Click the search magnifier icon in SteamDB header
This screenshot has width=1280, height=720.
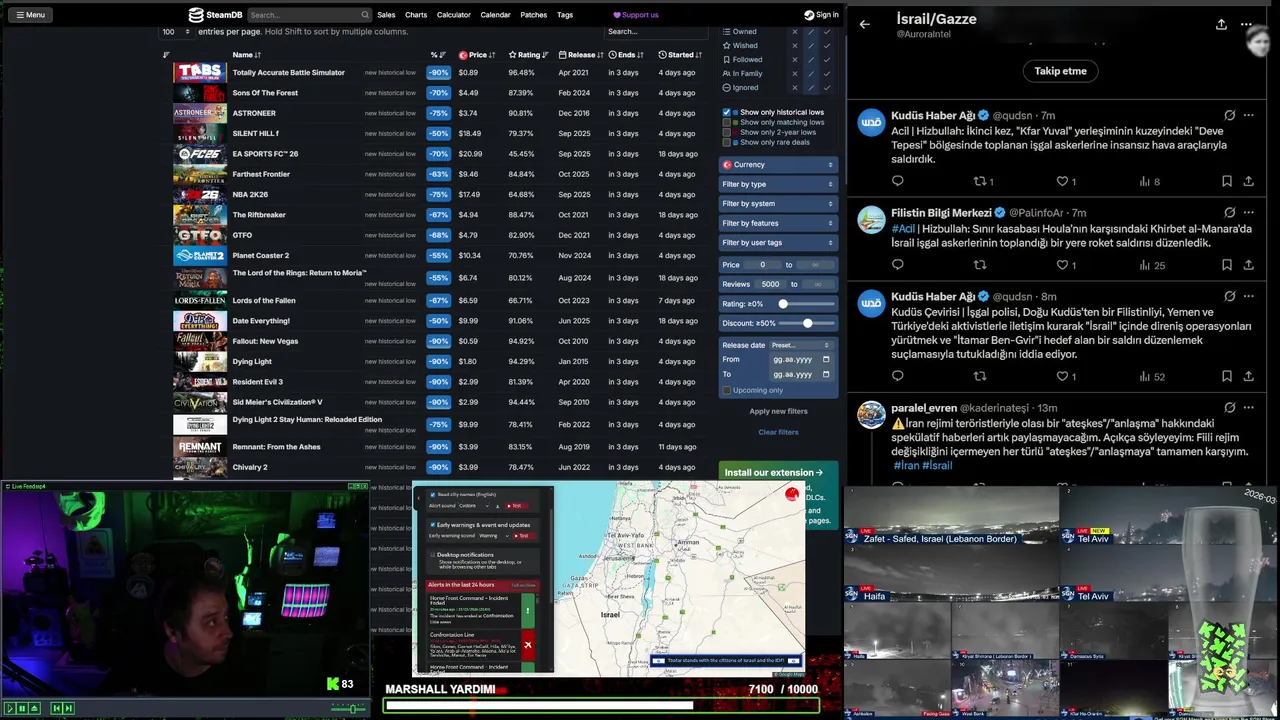coord(365,15)
